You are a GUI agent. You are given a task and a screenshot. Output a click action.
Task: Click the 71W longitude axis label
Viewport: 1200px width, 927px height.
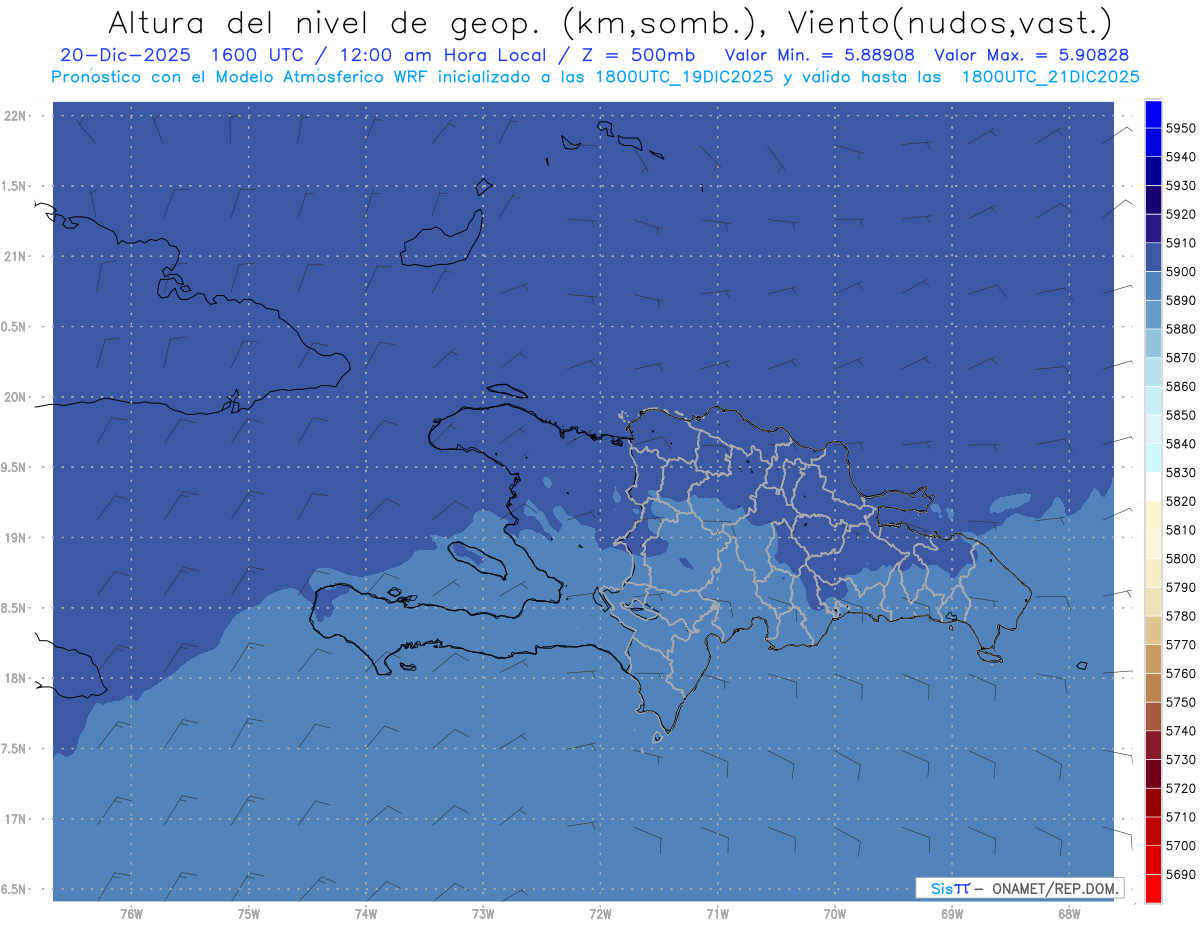717,914
